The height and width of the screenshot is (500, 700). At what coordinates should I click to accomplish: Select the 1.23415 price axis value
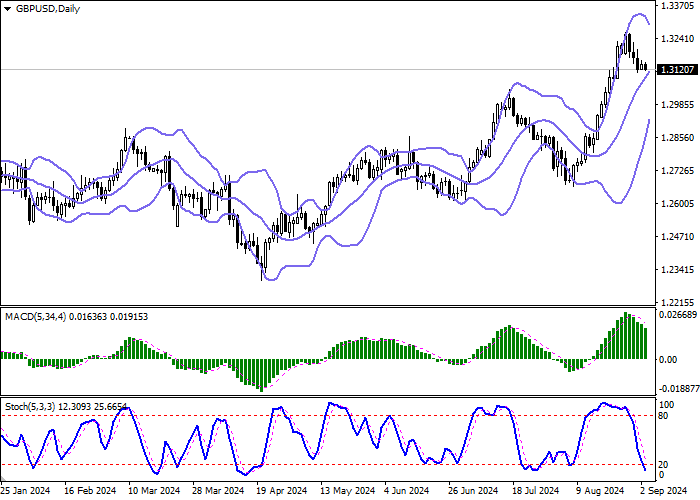tap(677, 270)
